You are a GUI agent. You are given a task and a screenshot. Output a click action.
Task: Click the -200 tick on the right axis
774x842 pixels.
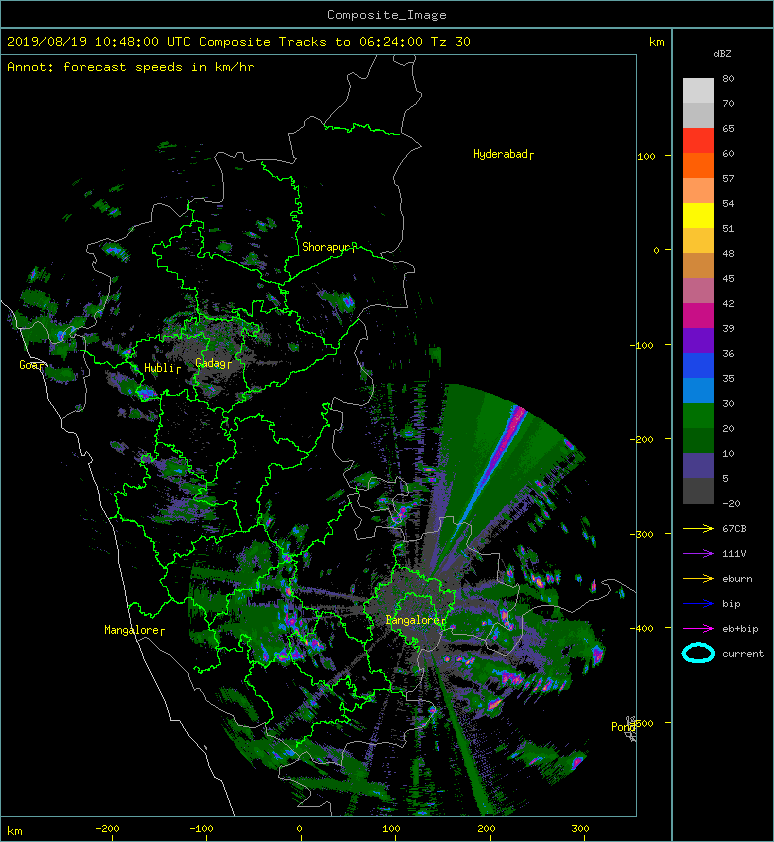pos(642,440)
